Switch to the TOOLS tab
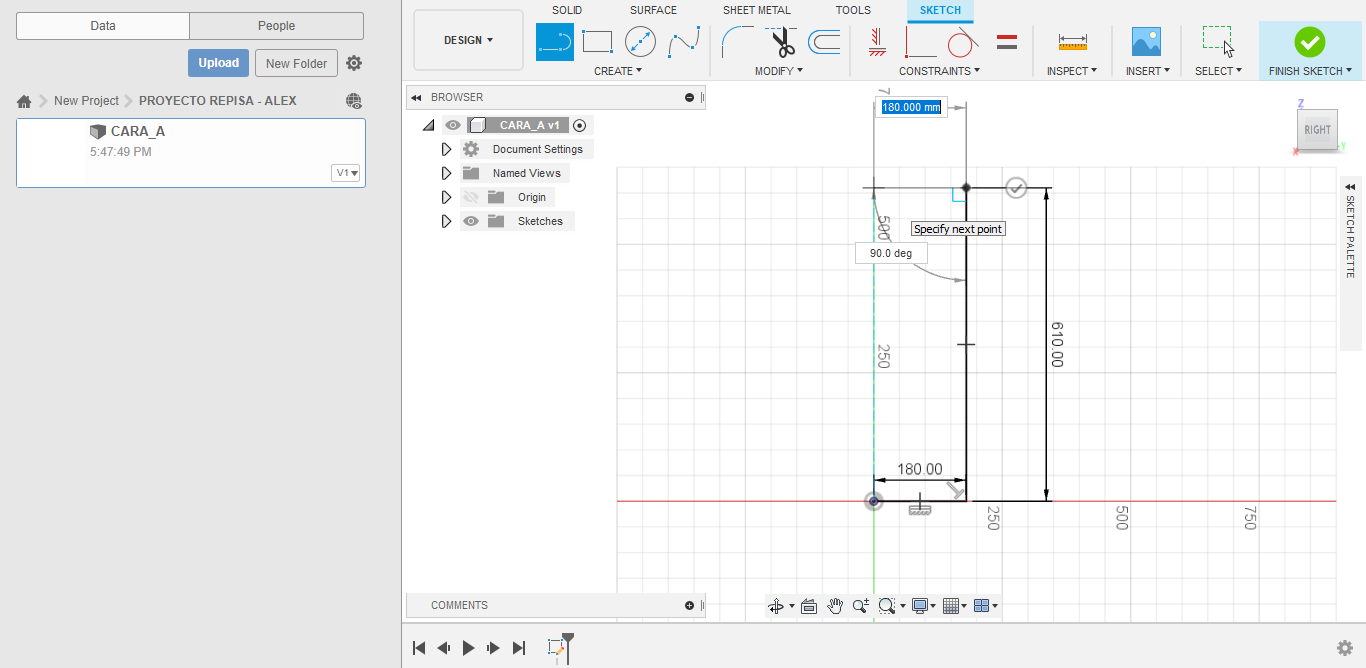The height and width of the screenshot is (668, 1366). 853,10
